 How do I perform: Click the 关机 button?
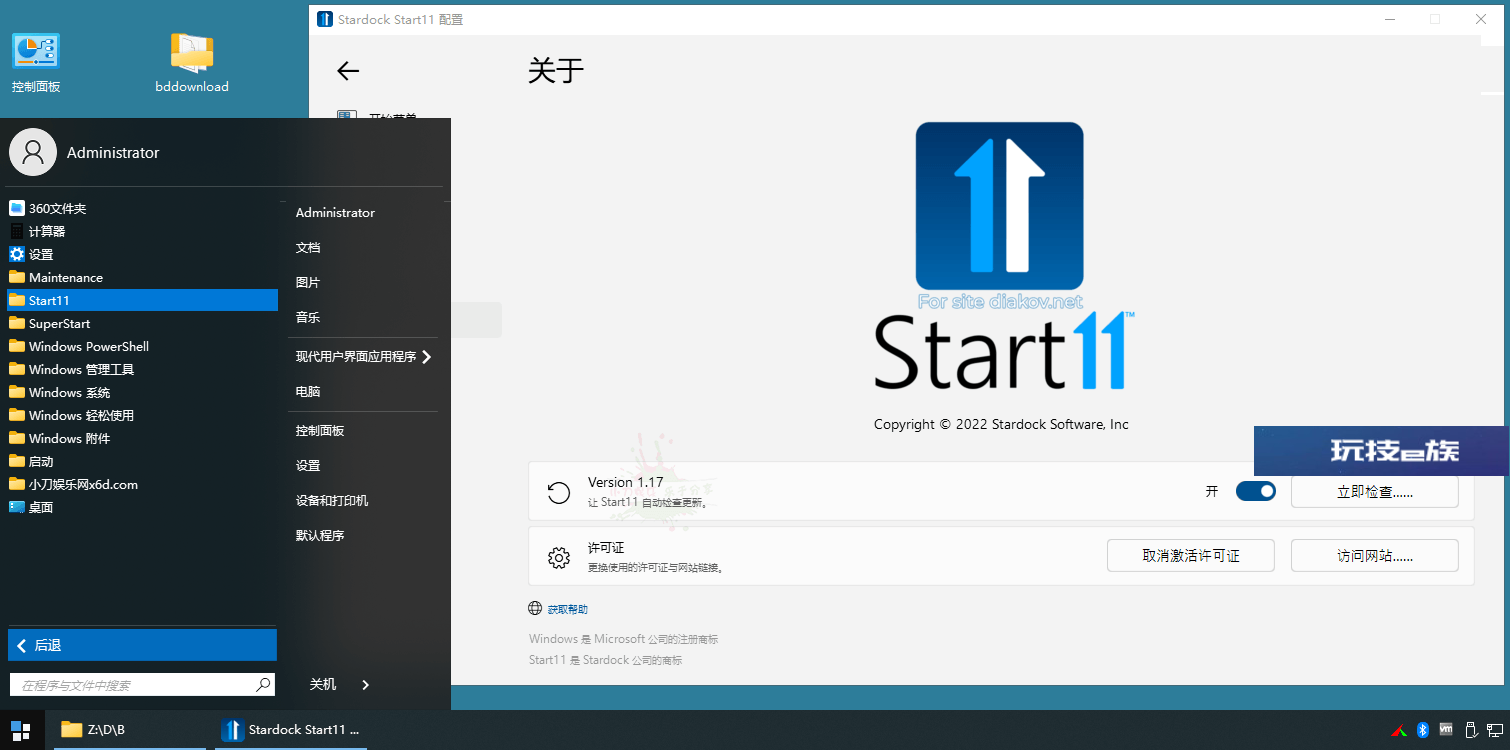click(323, 685)
